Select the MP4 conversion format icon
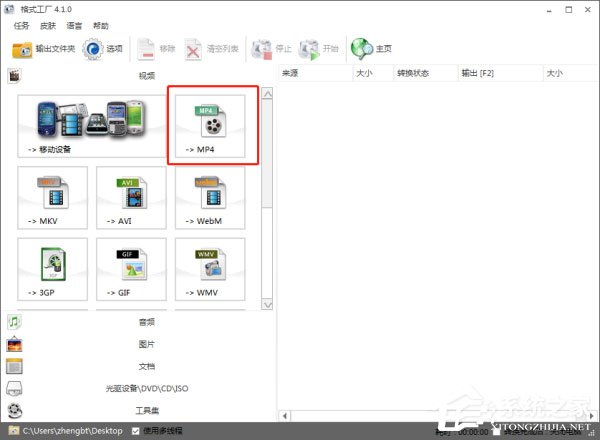 tap(210, 124)
